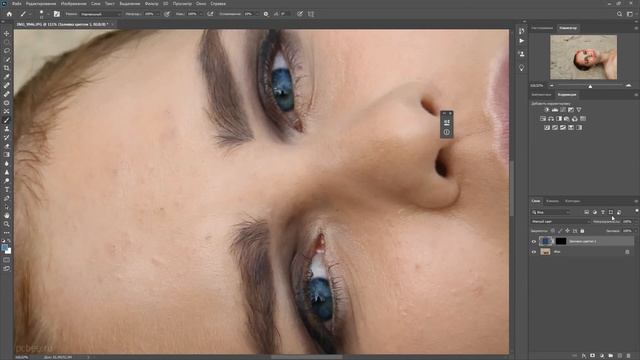The width and height of the screenshot is (640, 360).
Task: Open Navigator panel flyout menu
Action: click(636, 28)
